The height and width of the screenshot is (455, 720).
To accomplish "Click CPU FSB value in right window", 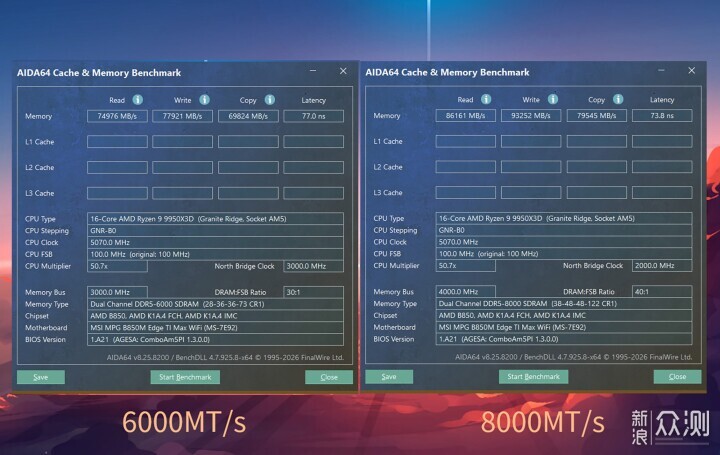I will [x=564, y=254].
